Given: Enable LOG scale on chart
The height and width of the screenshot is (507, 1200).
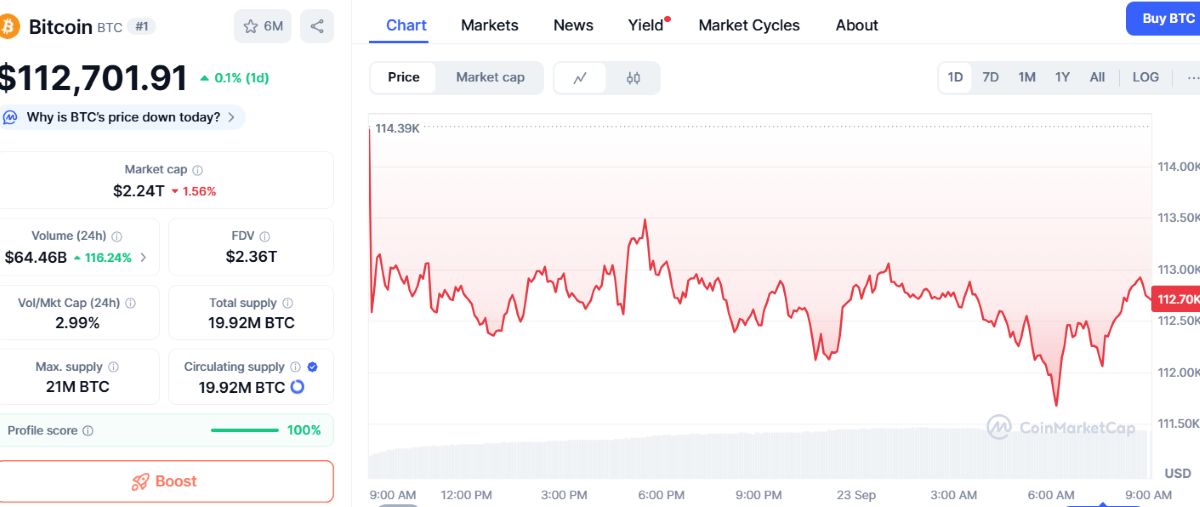Looking at the screenshot, I should tap(1145, 77).
